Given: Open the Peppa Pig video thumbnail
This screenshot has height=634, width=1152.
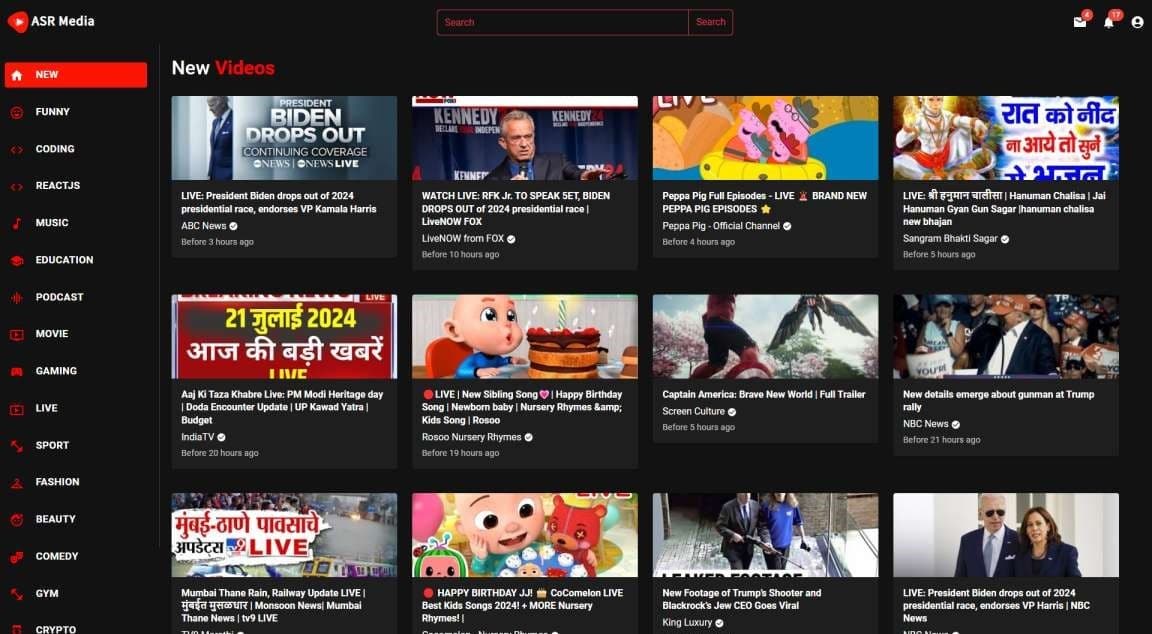Looking at the screenshot, I should click(766, 138).
